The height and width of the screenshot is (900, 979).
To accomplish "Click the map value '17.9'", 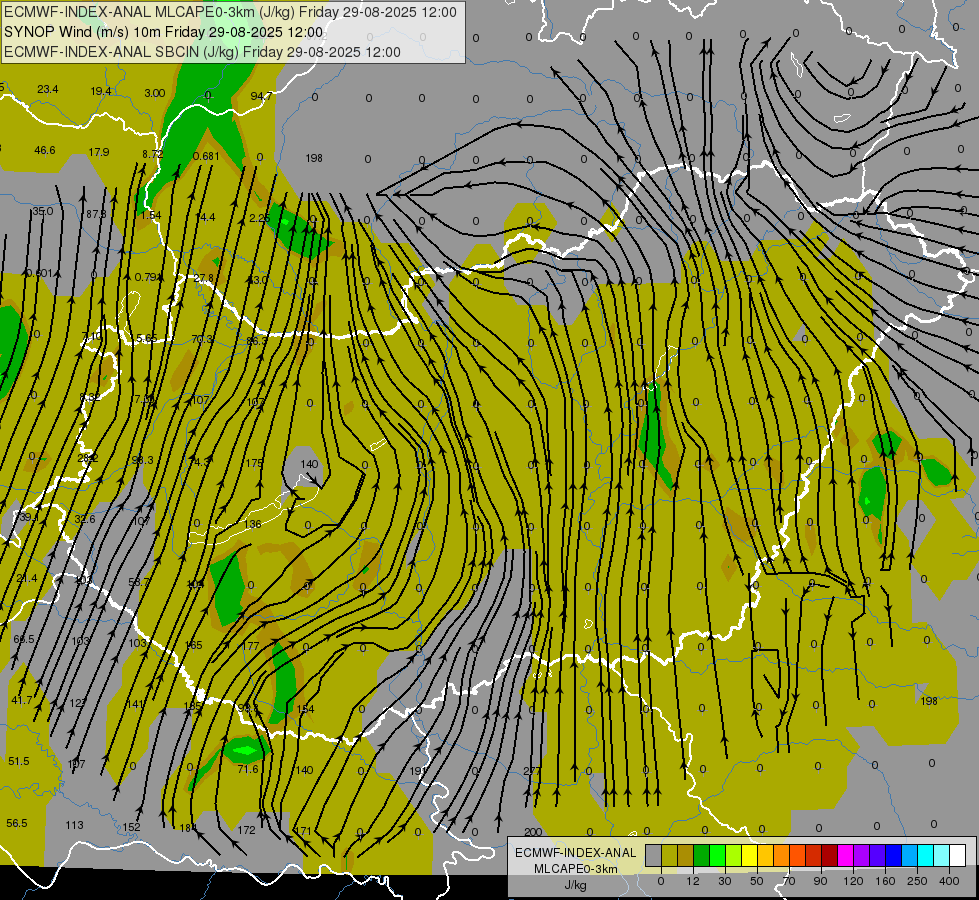I will [x=99, y=152].
